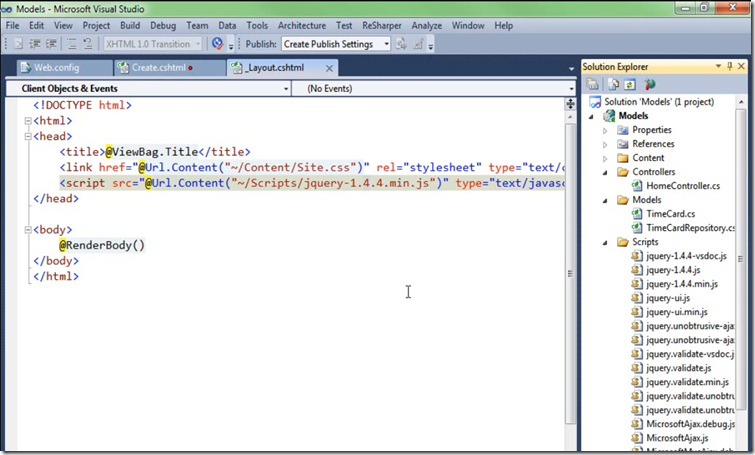The width and height of the screenshot is (755, 455).
Task: Select TimeCard.cs file
Action: click(670, 214)
